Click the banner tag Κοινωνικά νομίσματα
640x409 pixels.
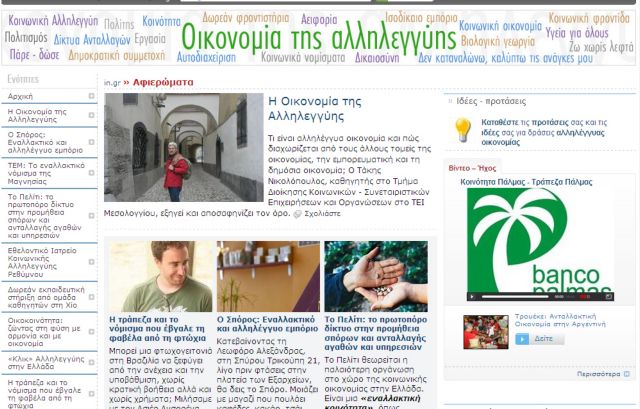(x=303, y=58)
